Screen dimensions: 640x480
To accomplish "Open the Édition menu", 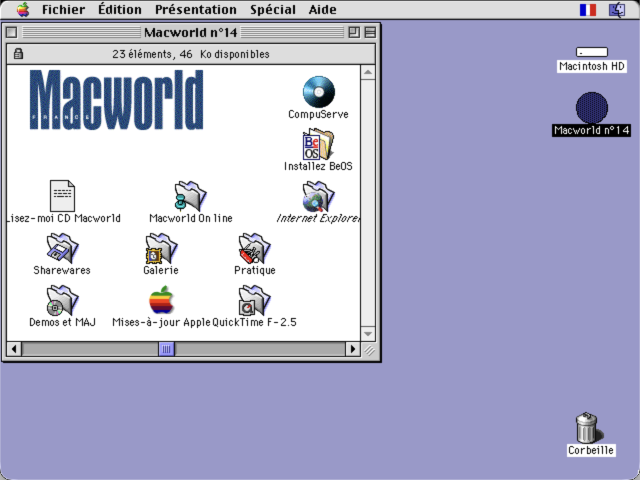I will 120,9.
